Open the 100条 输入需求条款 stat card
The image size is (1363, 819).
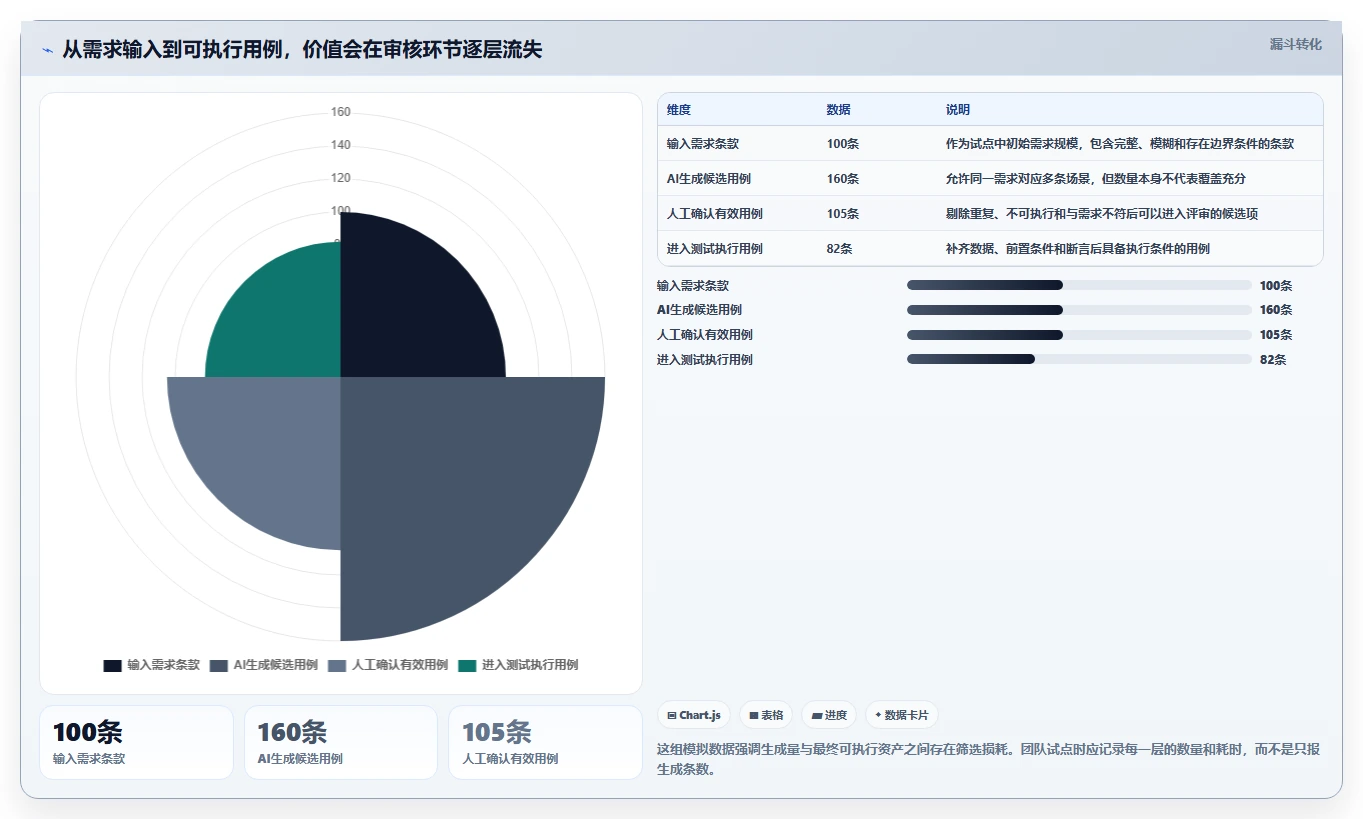coord(136,742)
